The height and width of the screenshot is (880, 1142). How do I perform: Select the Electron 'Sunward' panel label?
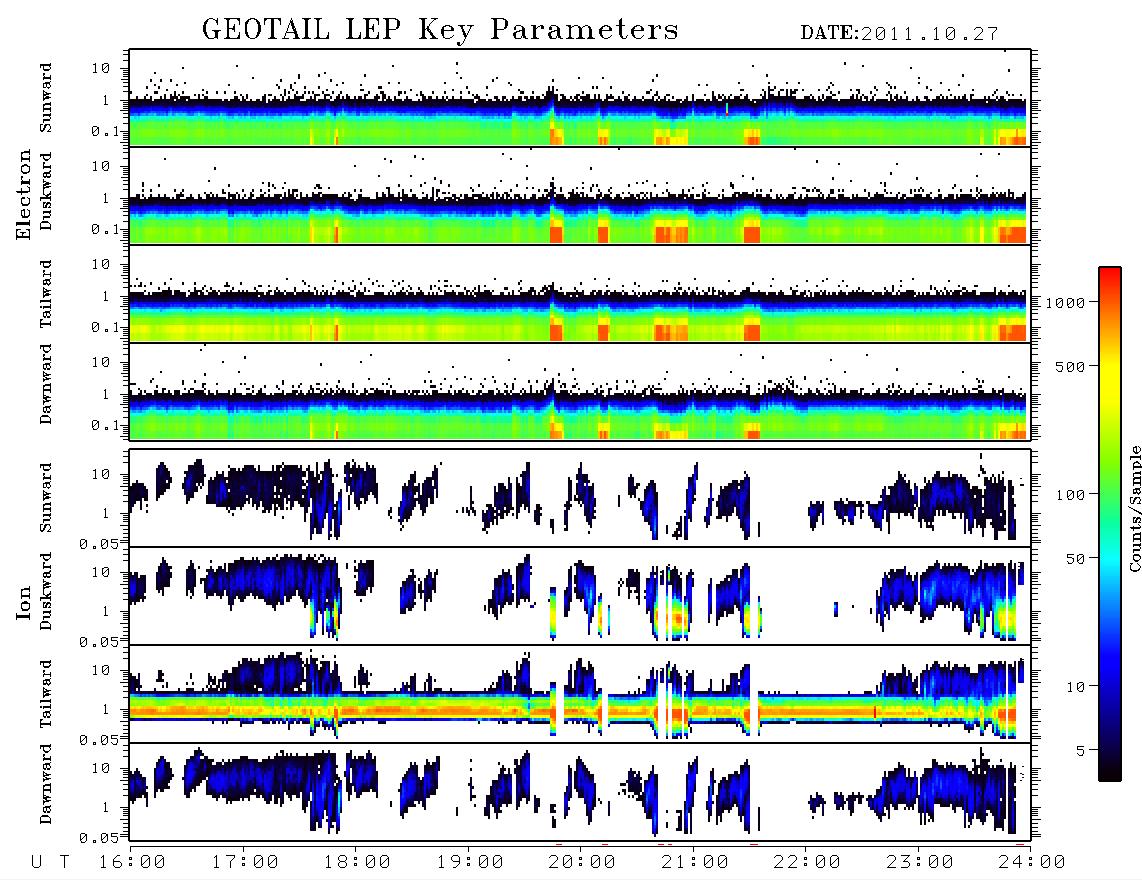[46, 98]
